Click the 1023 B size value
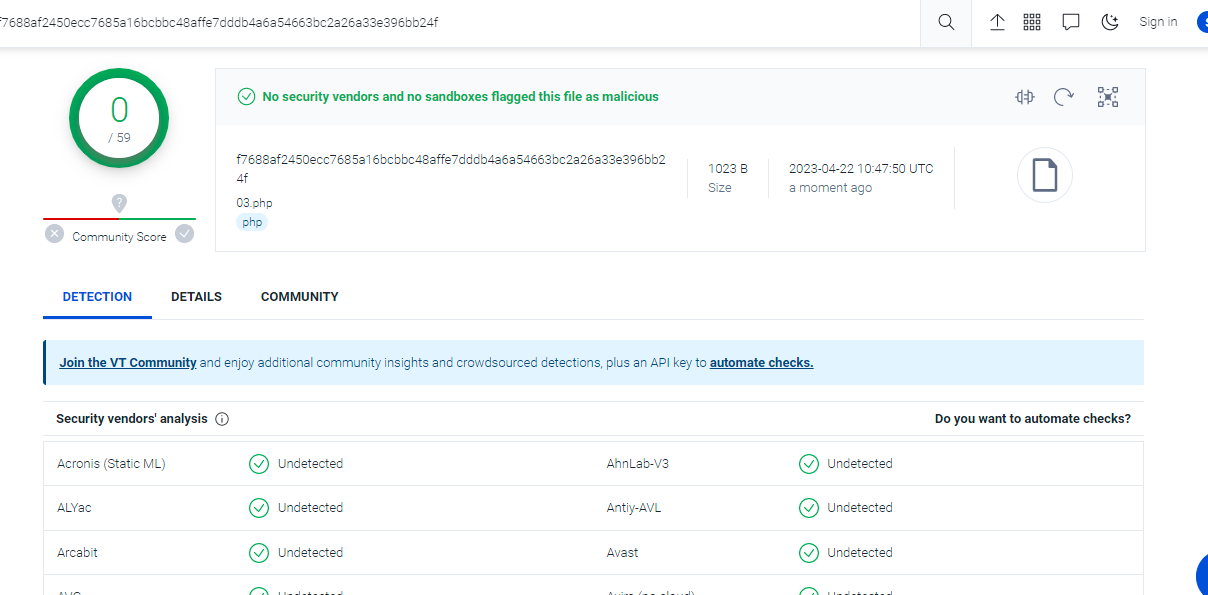1208x595 pixels. (728, 169)
